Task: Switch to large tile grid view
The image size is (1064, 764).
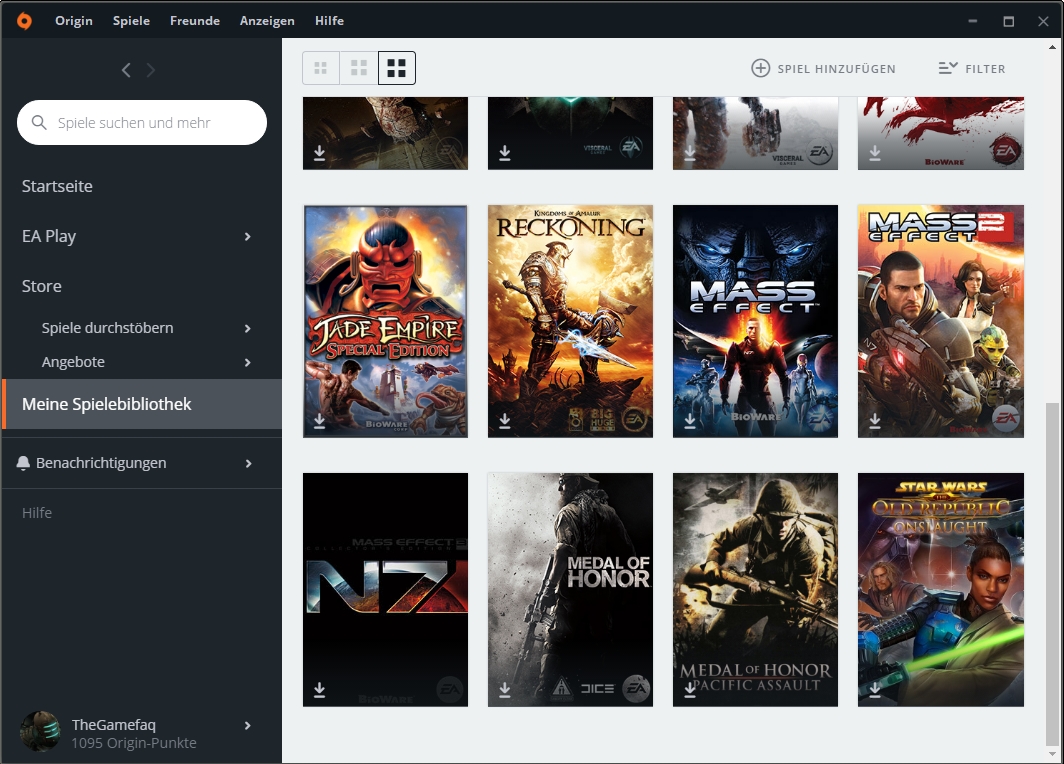Action: [396, 68]
